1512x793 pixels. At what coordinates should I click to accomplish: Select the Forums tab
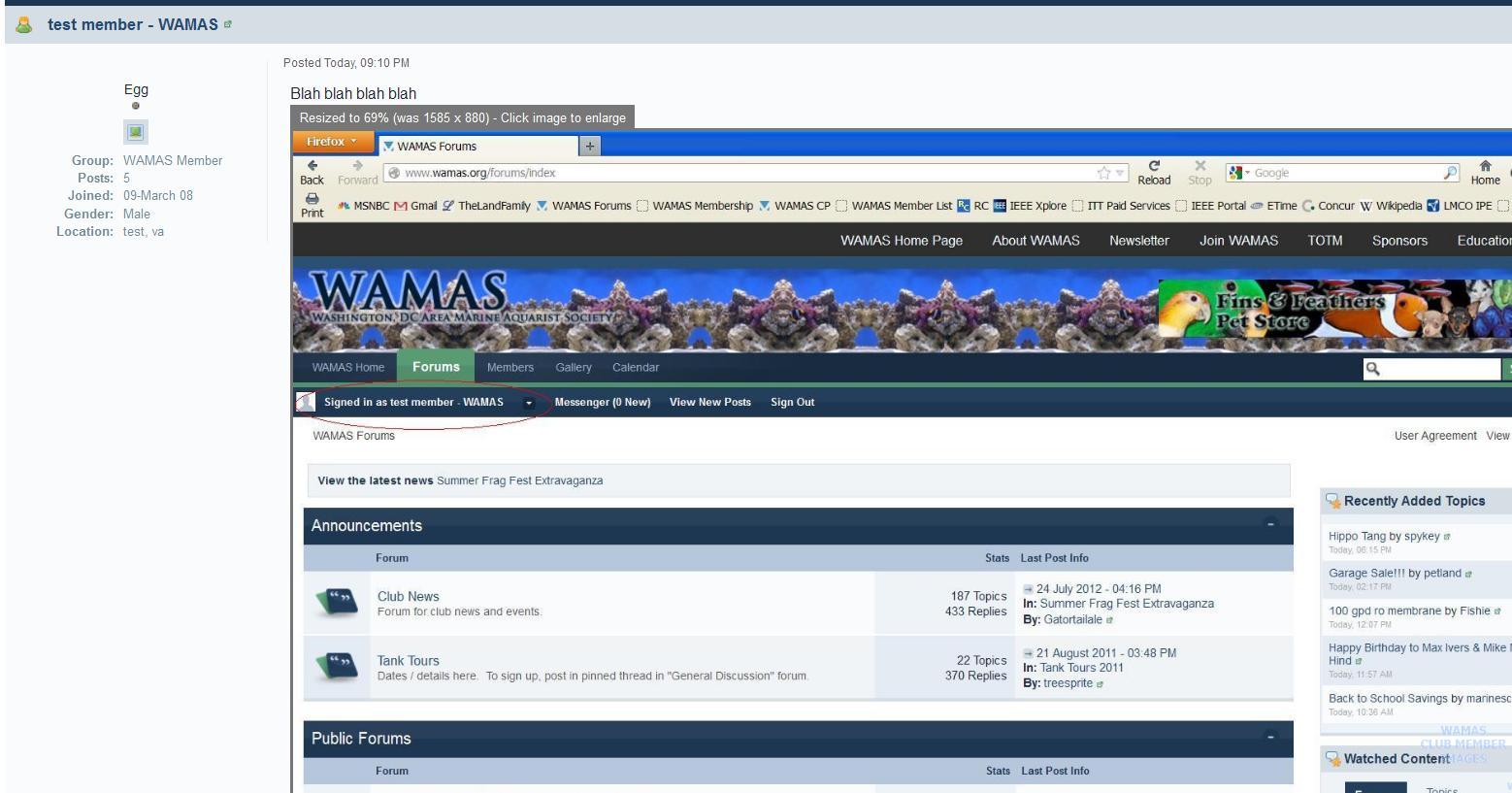click(436, 367)
